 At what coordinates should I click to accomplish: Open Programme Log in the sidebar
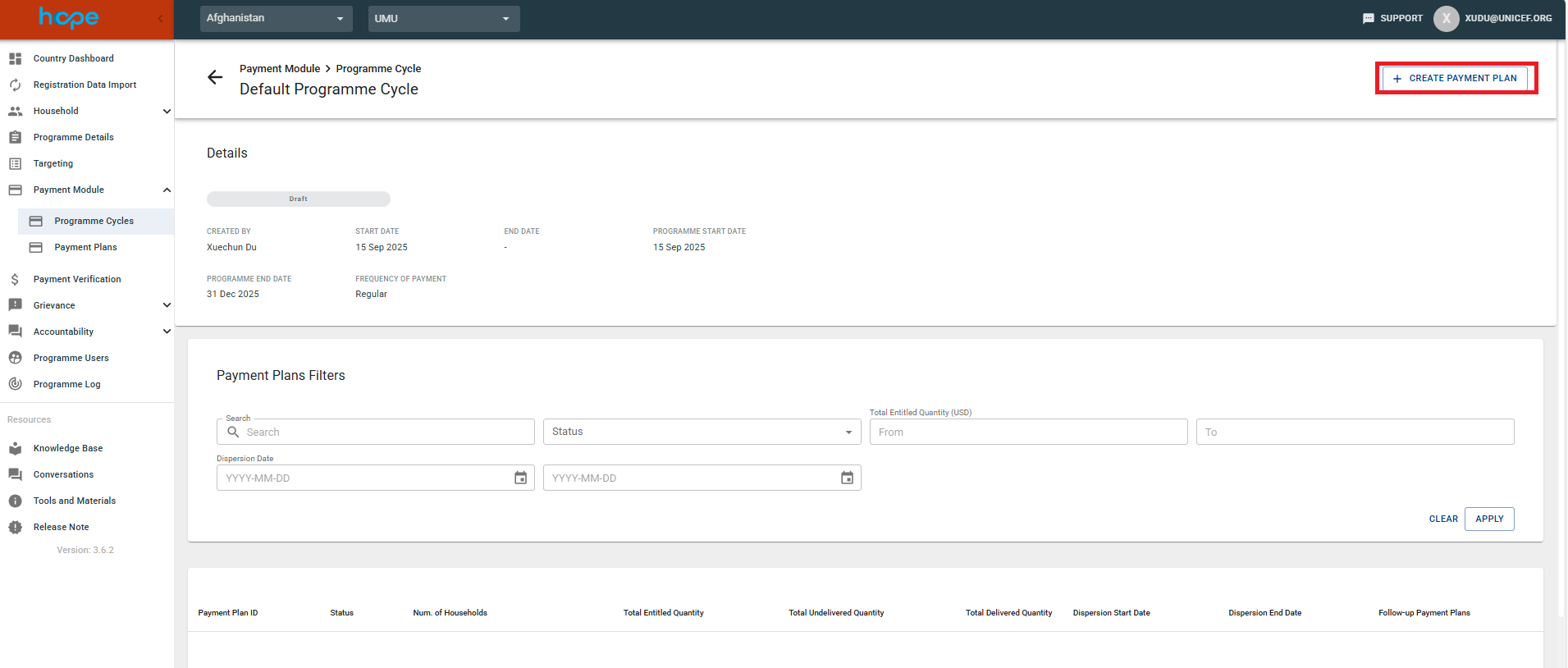click(66, 384)
